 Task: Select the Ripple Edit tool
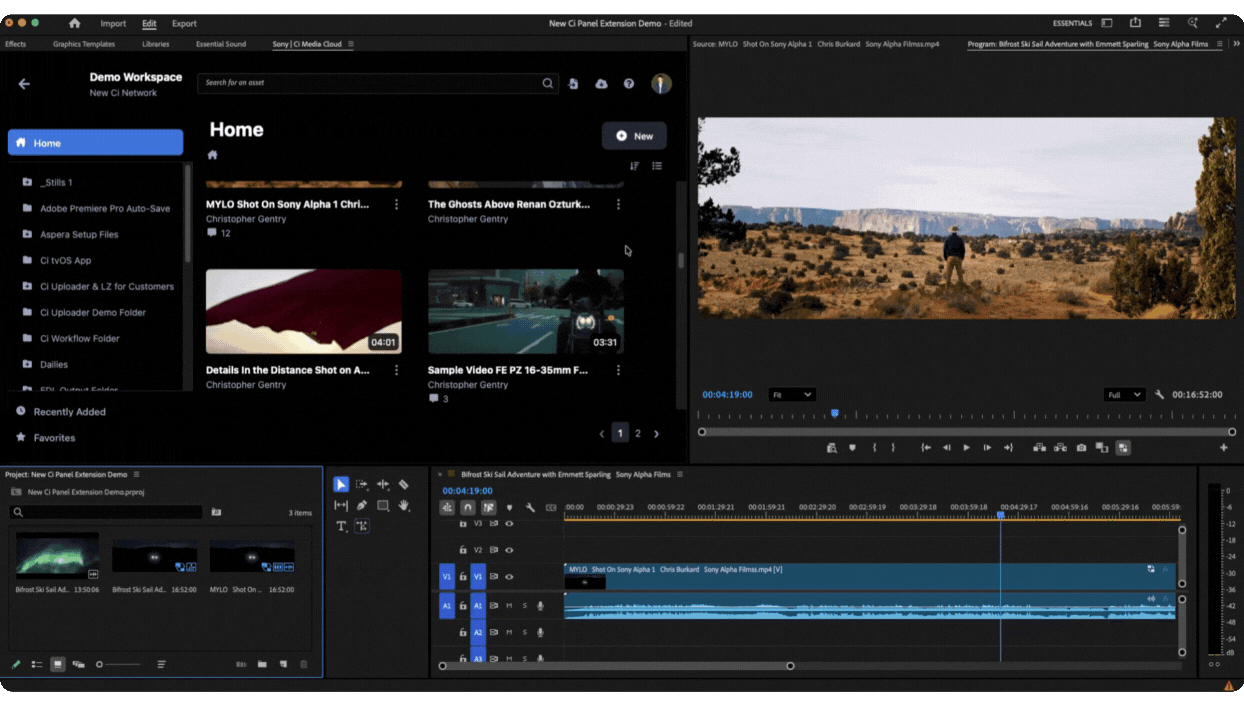pyautogui.click(x=383, y=484)
